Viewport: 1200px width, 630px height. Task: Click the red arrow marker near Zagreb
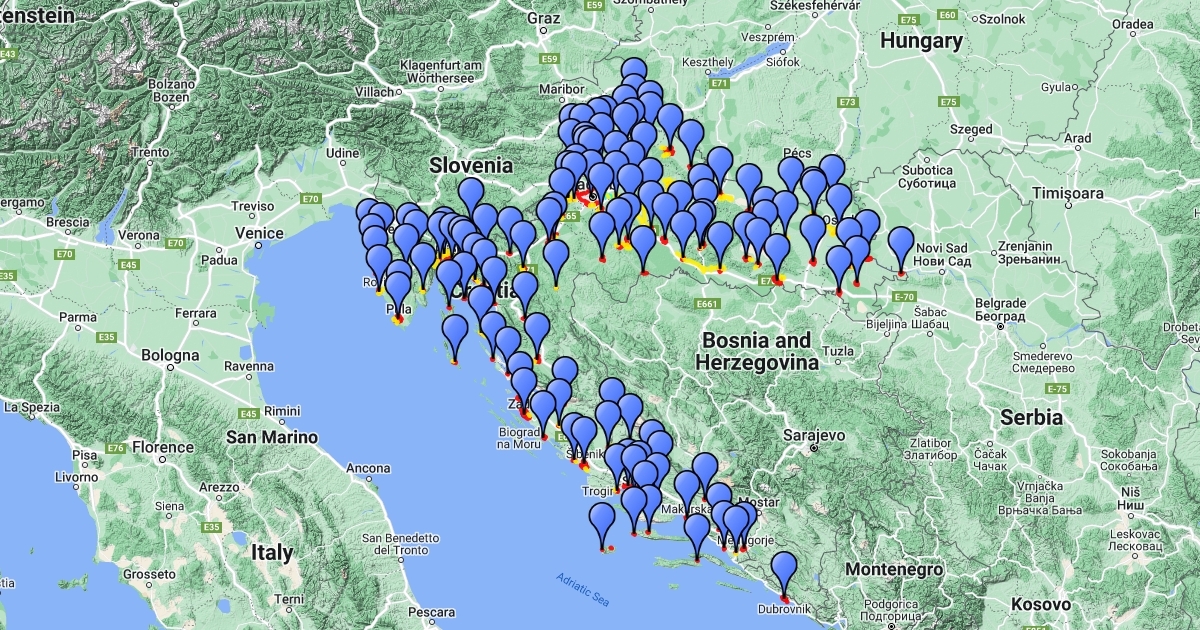pyautogui.click(x=581, y=196)
